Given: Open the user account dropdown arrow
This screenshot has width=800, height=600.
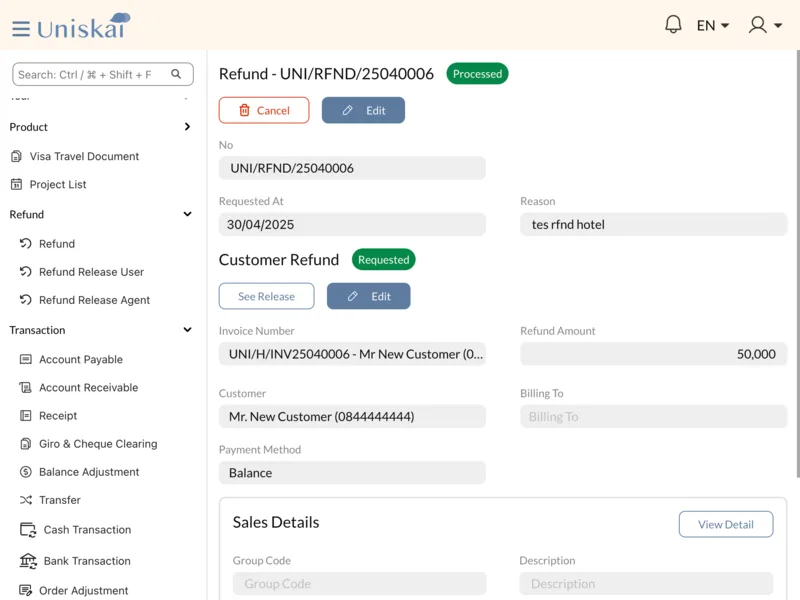Looking at the screenshot, I should [x=778, y=25].
